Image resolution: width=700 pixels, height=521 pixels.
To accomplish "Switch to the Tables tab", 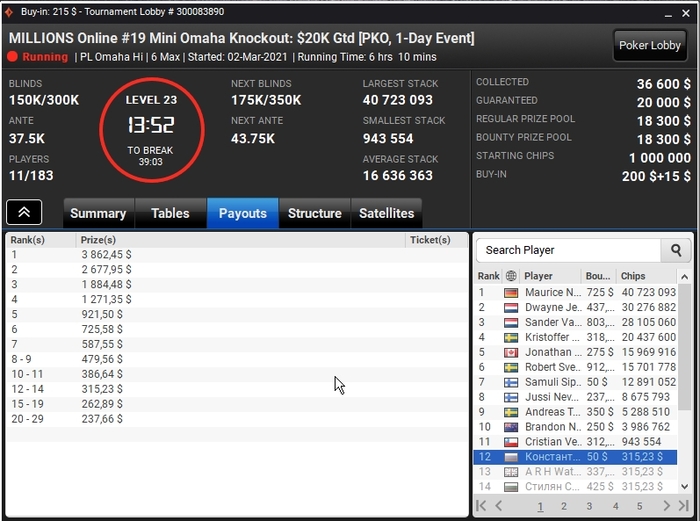I will pos(170,213).
